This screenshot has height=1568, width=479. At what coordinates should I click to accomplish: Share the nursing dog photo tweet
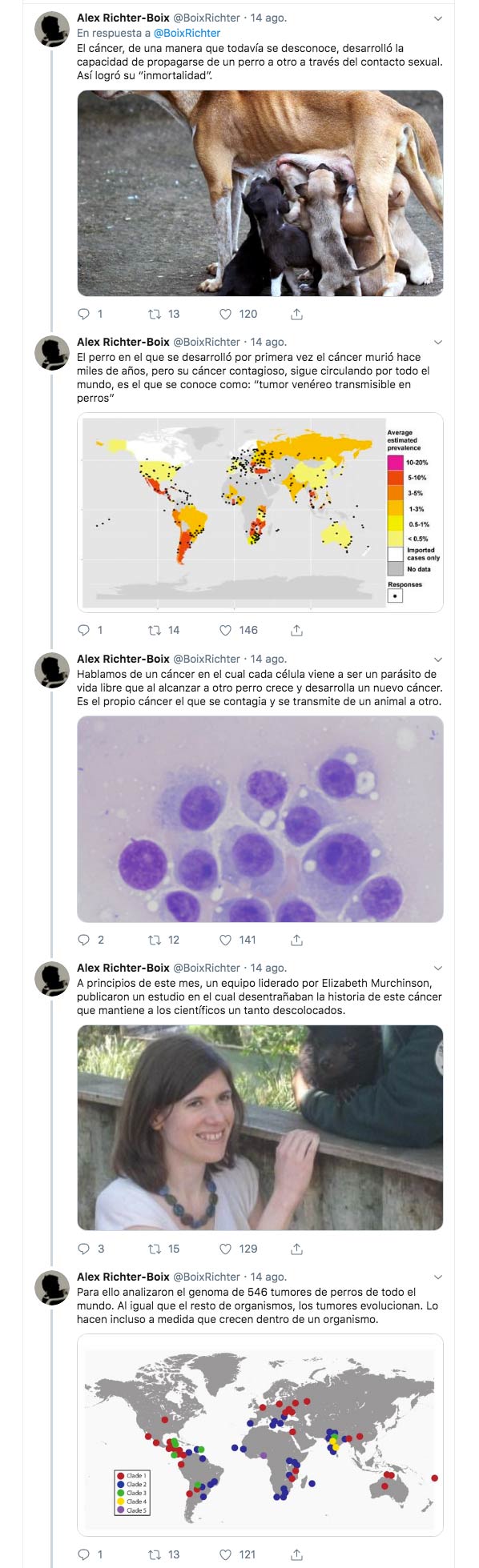[x=296, y=314]
